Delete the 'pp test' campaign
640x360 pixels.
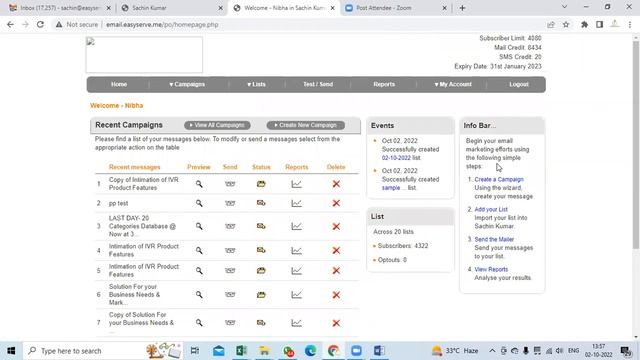[x=336, y=203]
